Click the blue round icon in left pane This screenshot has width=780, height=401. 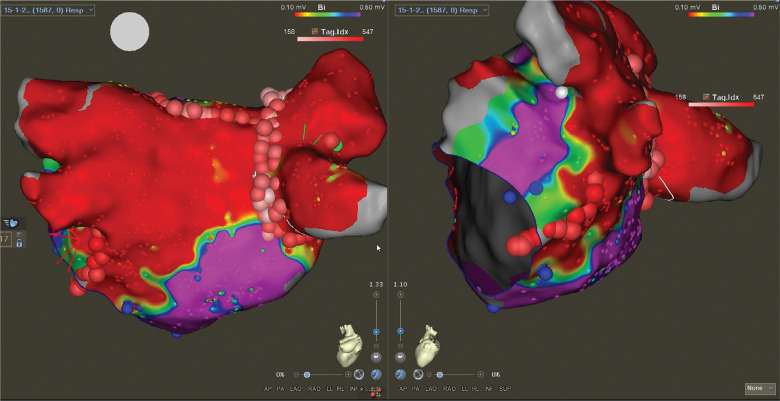click(x=376, y=374)
